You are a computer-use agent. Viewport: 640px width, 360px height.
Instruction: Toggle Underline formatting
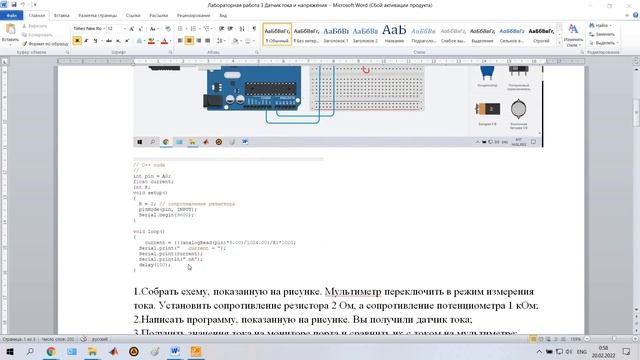click(x=95, y=41)
